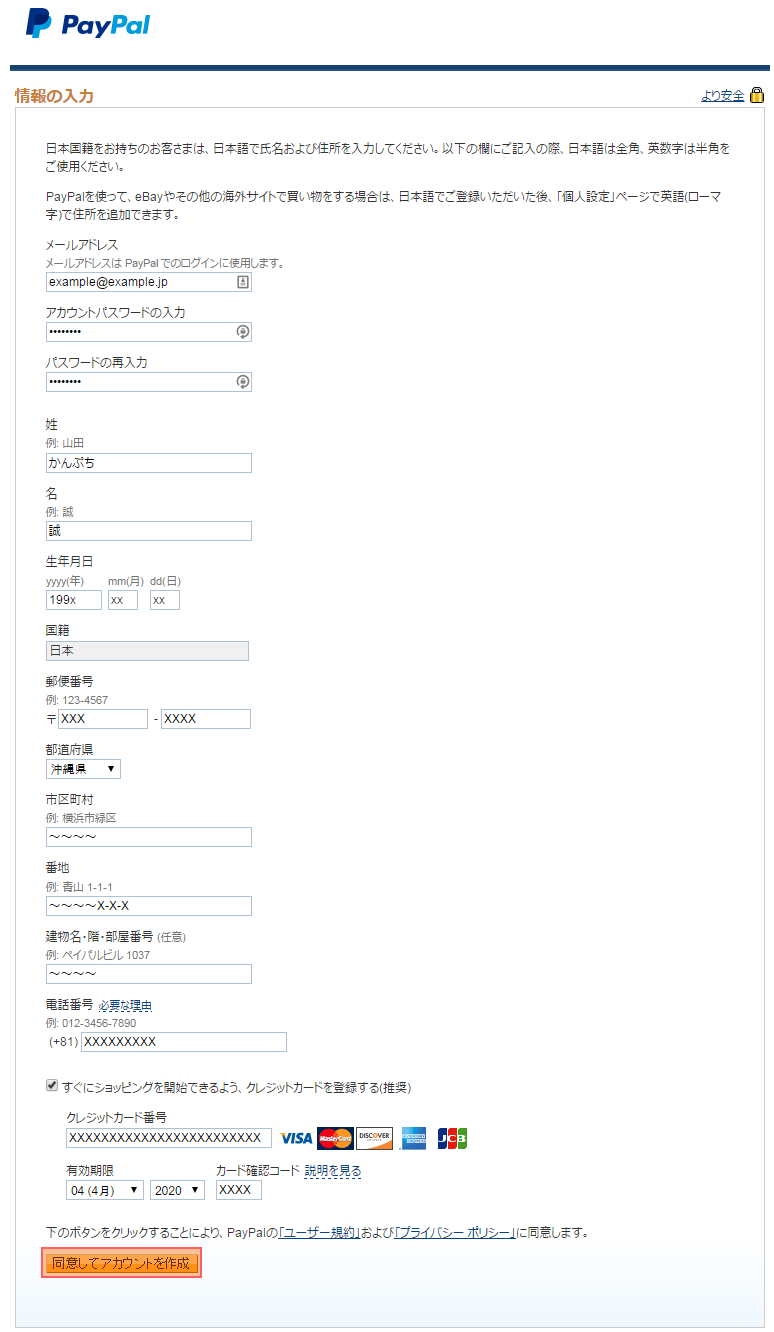Click the second postal code field XXXX
Screen dimensions: 774x1332
pyautogui.click(x=206, y=719)
